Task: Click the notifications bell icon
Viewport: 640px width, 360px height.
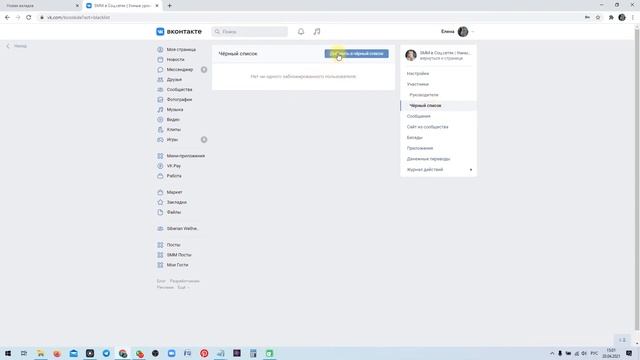Action: (301, 31)
